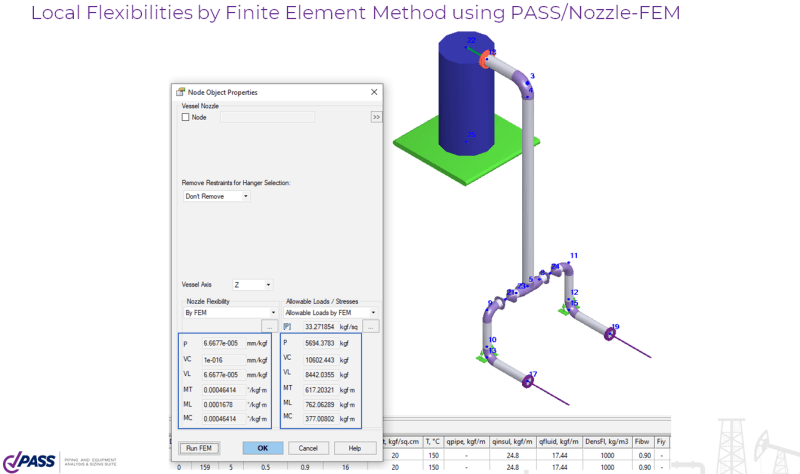
Task: Click the DensFl, kg/m3 column header
Action: 607,442
